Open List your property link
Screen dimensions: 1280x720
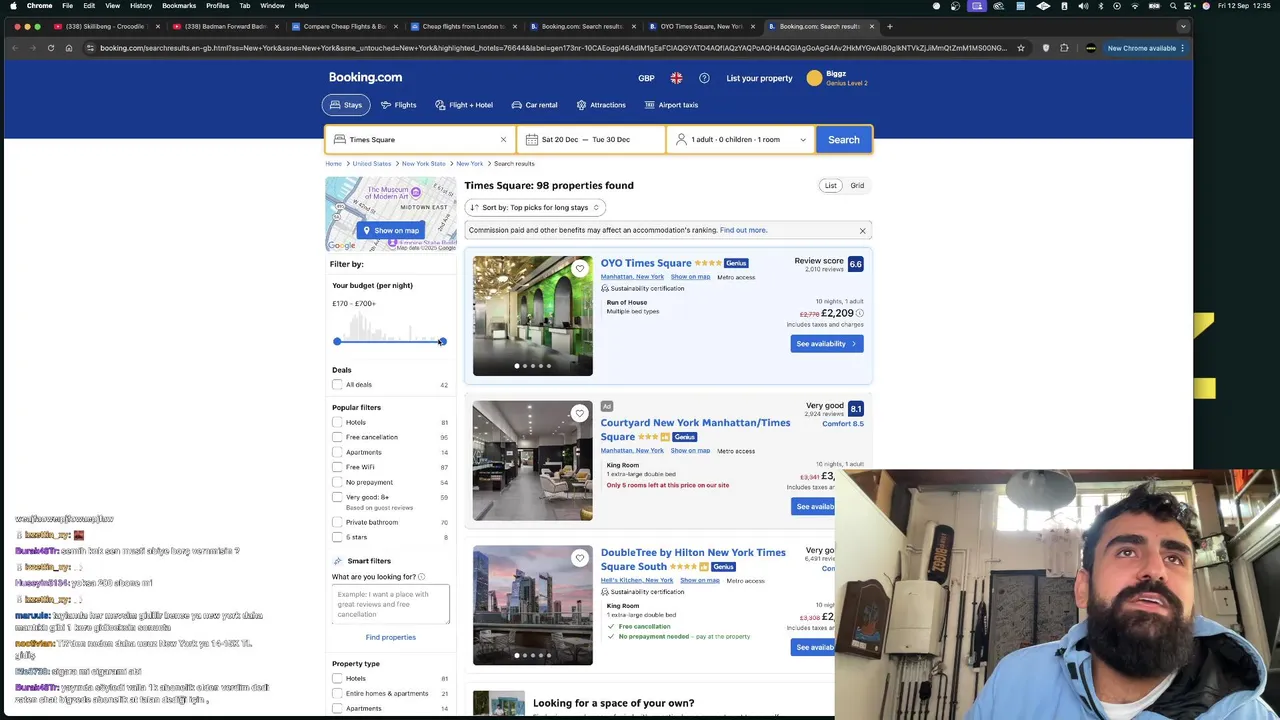pos(759,78)
